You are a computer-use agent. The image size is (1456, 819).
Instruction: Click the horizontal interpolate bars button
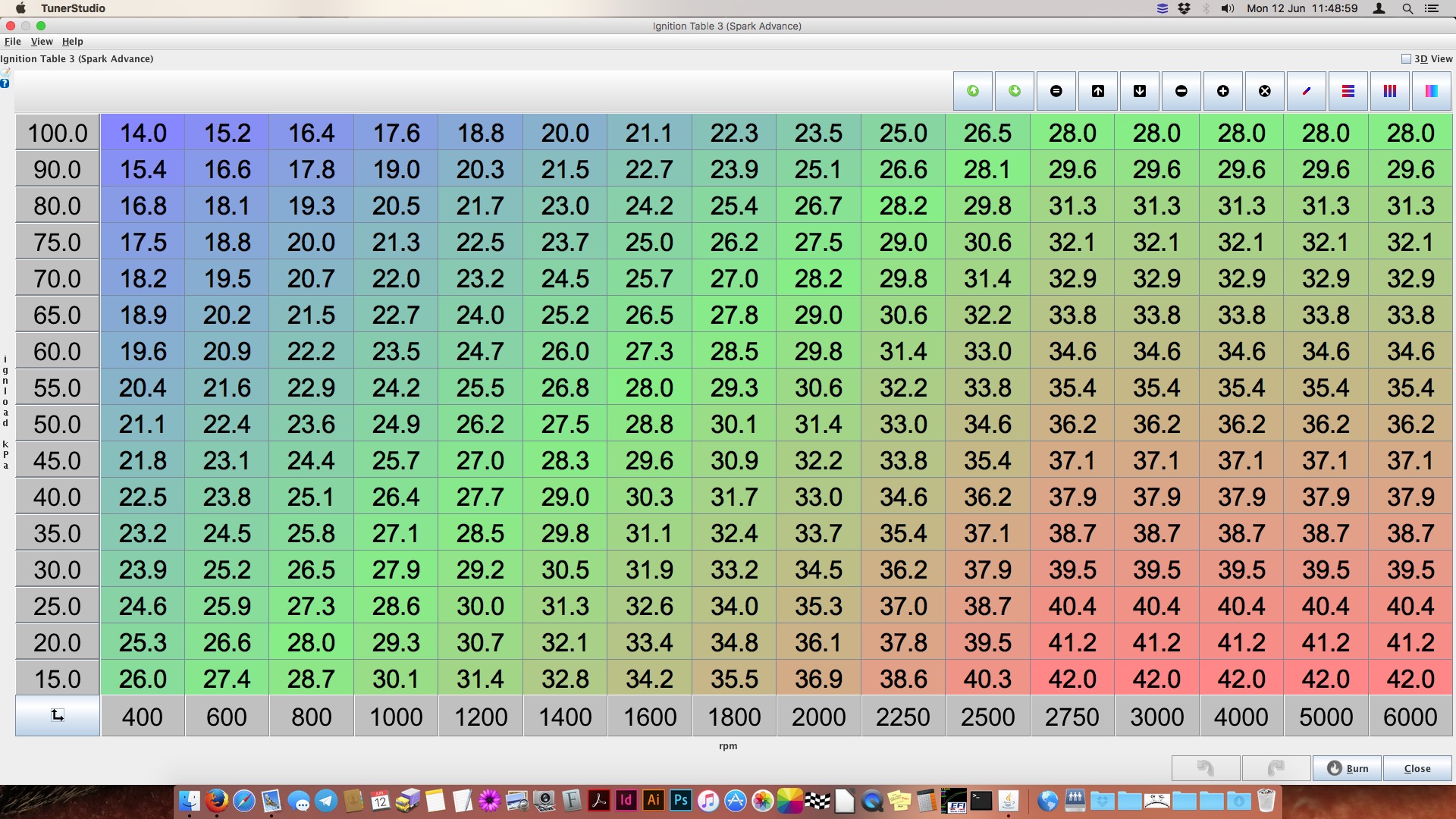(1348, 91)
